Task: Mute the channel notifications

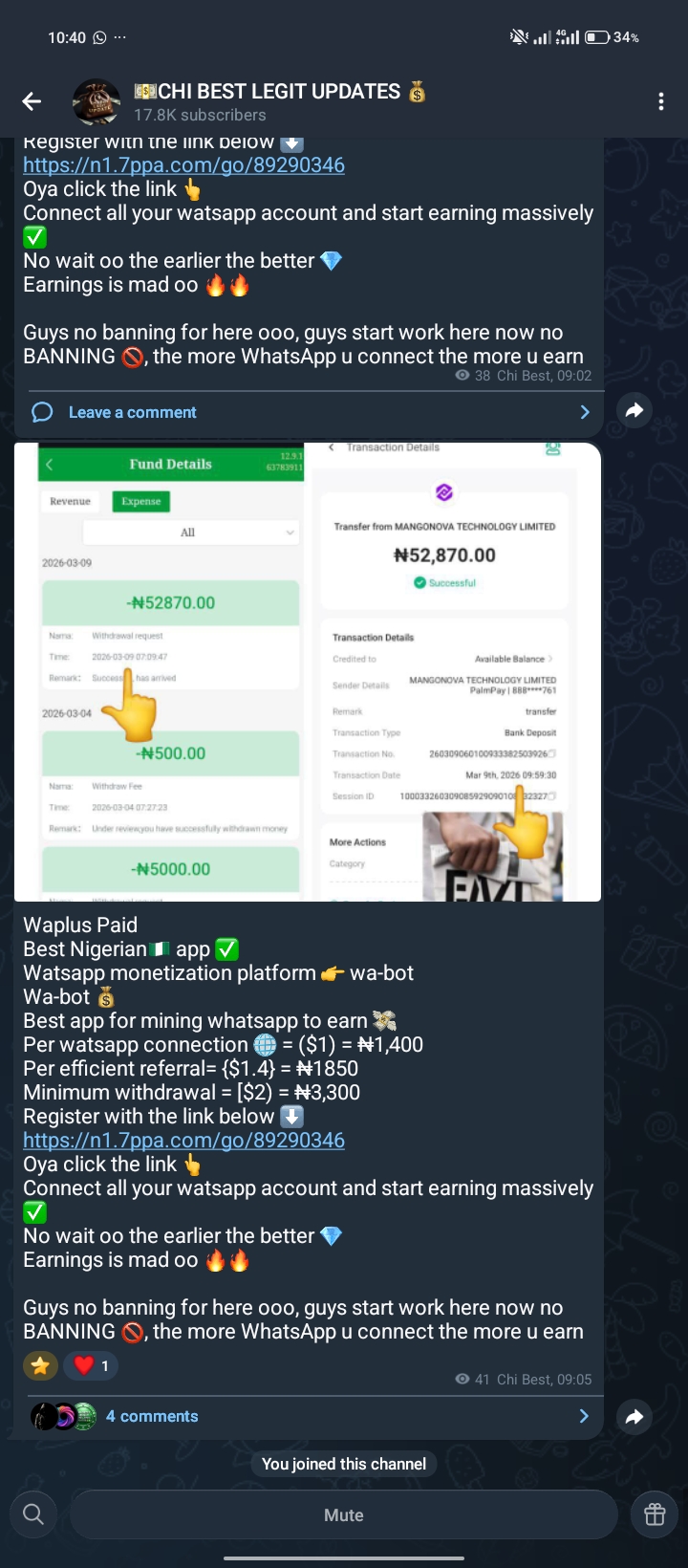Action: pos(344,1514)
